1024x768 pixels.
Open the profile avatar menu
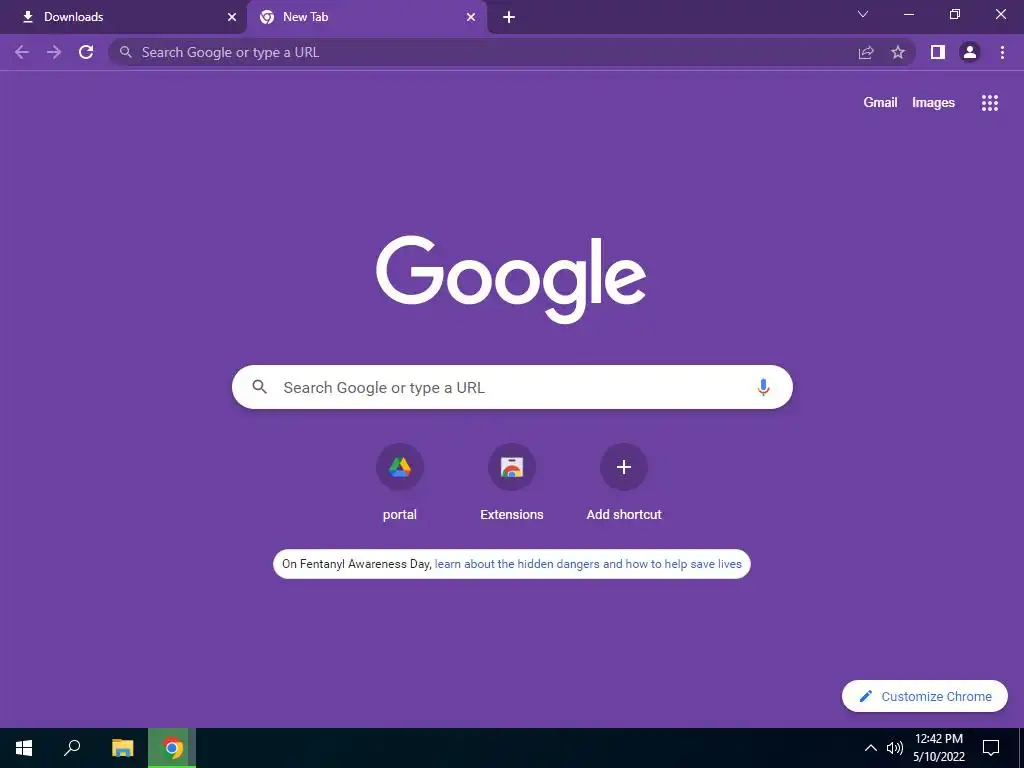point(970,52)
